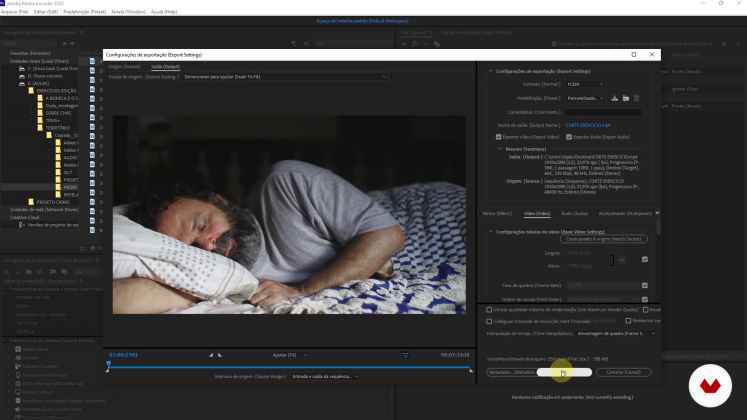Click the blue output file name link
This screenshot has width=747, height=420.
point(587,124)
